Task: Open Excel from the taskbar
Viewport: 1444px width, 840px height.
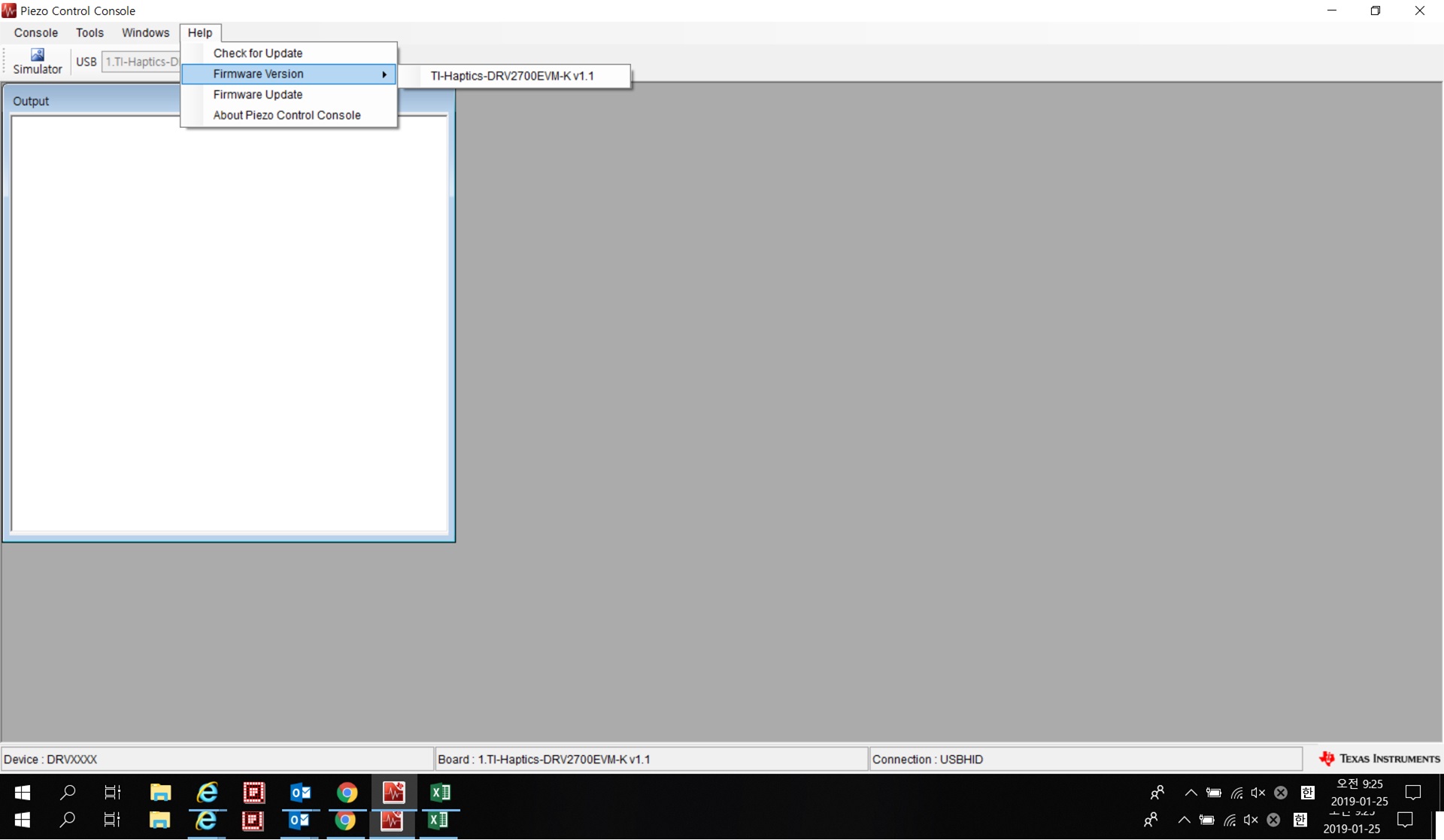Action: 440,792
